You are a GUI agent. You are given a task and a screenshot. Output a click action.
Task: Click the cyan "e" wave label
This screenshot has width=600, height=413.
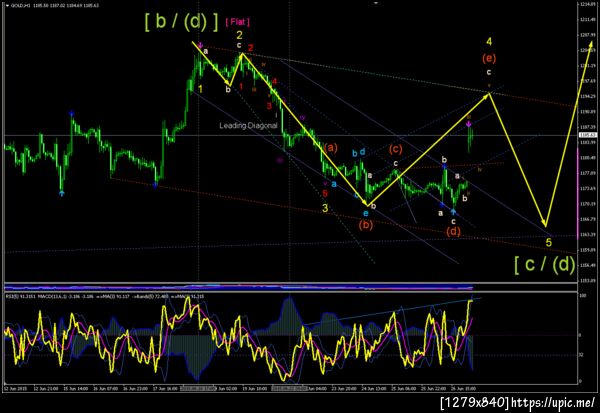click(x=366, y=214)
